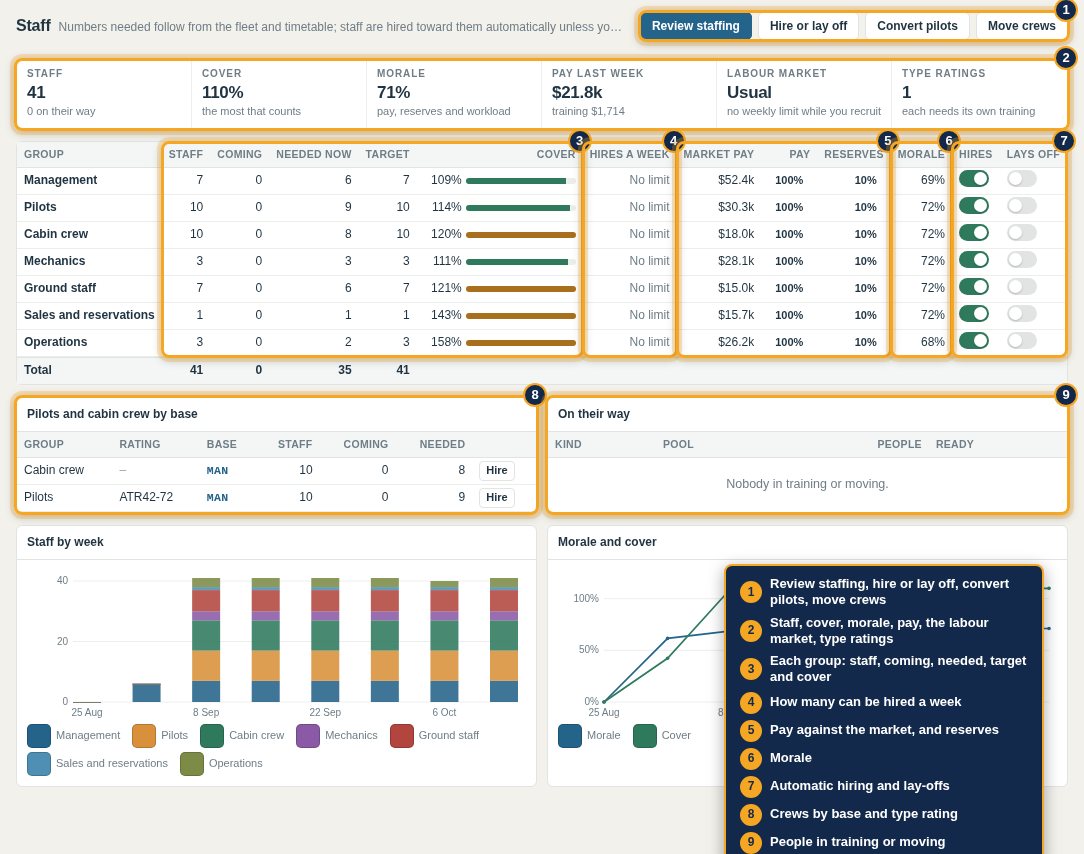This screenshot has height=854, width=1084.
Task: Click the Operations legend swatch
Action: pos(191,763)
